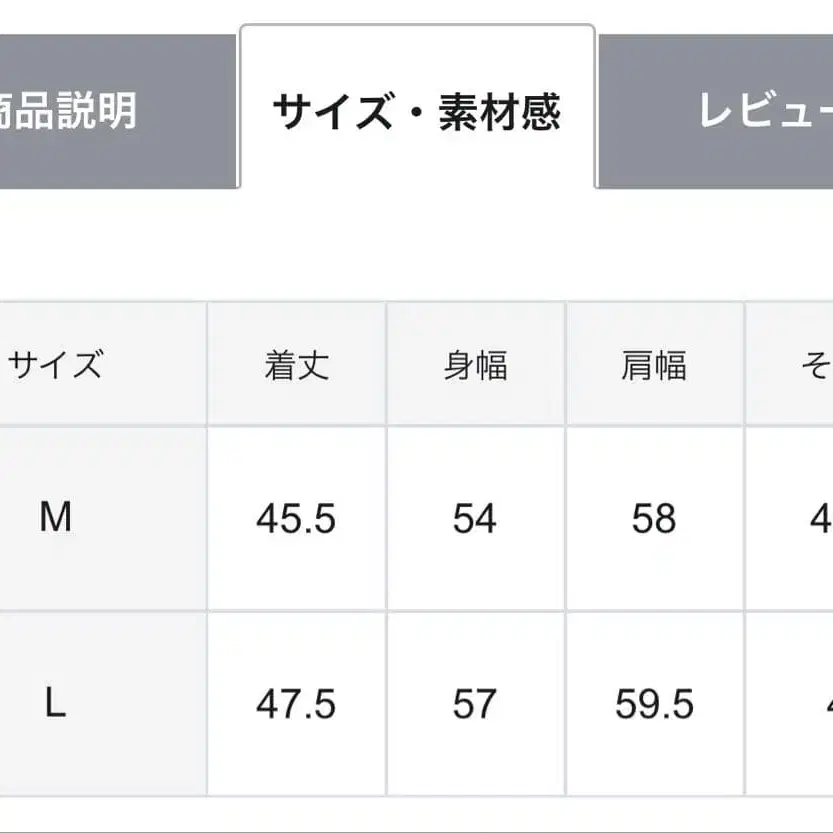Select the 身幅 column header

[x=477, y=363]
